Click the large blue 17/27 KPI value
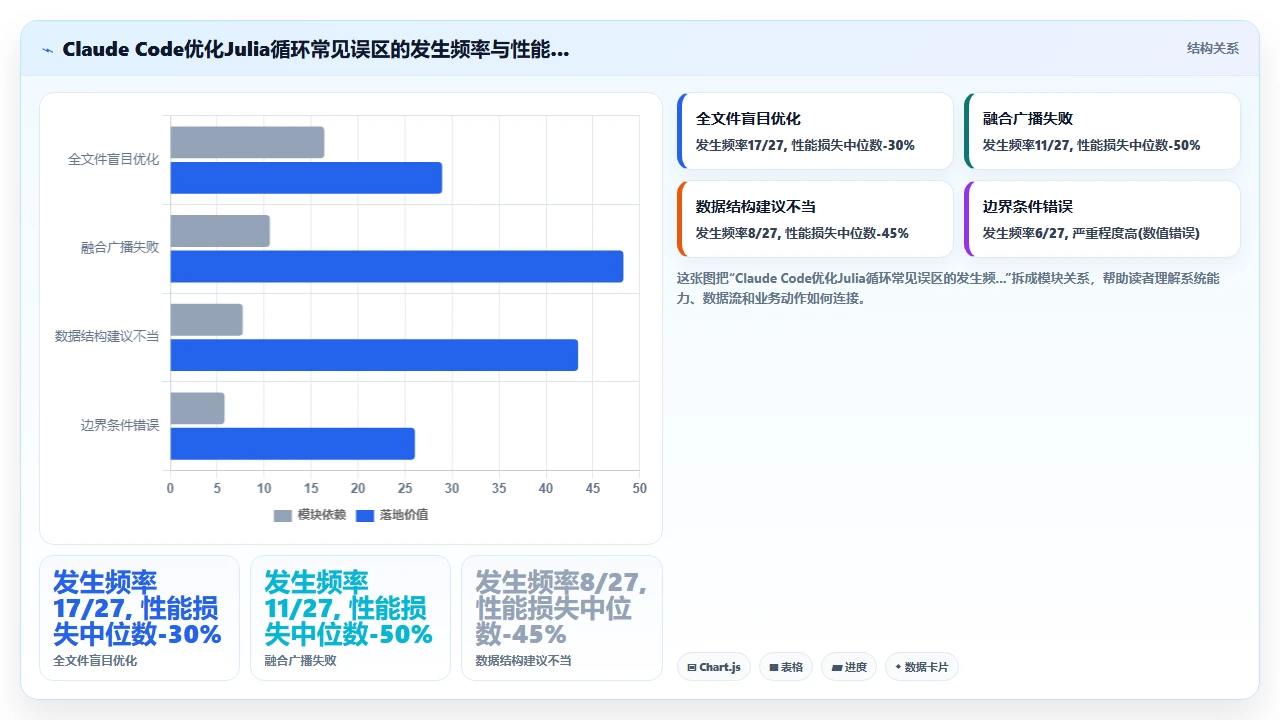 pyautogui.click(x=137, y=608)
